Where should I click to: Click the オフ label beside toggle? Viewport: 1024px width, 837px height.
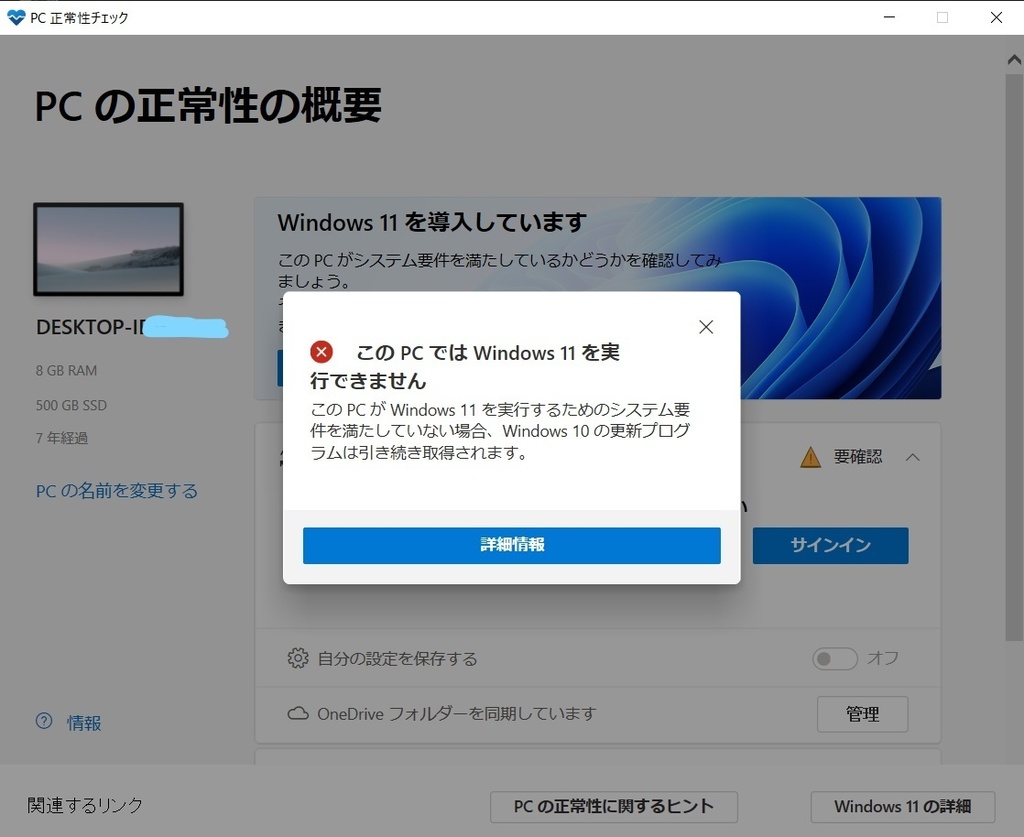[882, 658]
